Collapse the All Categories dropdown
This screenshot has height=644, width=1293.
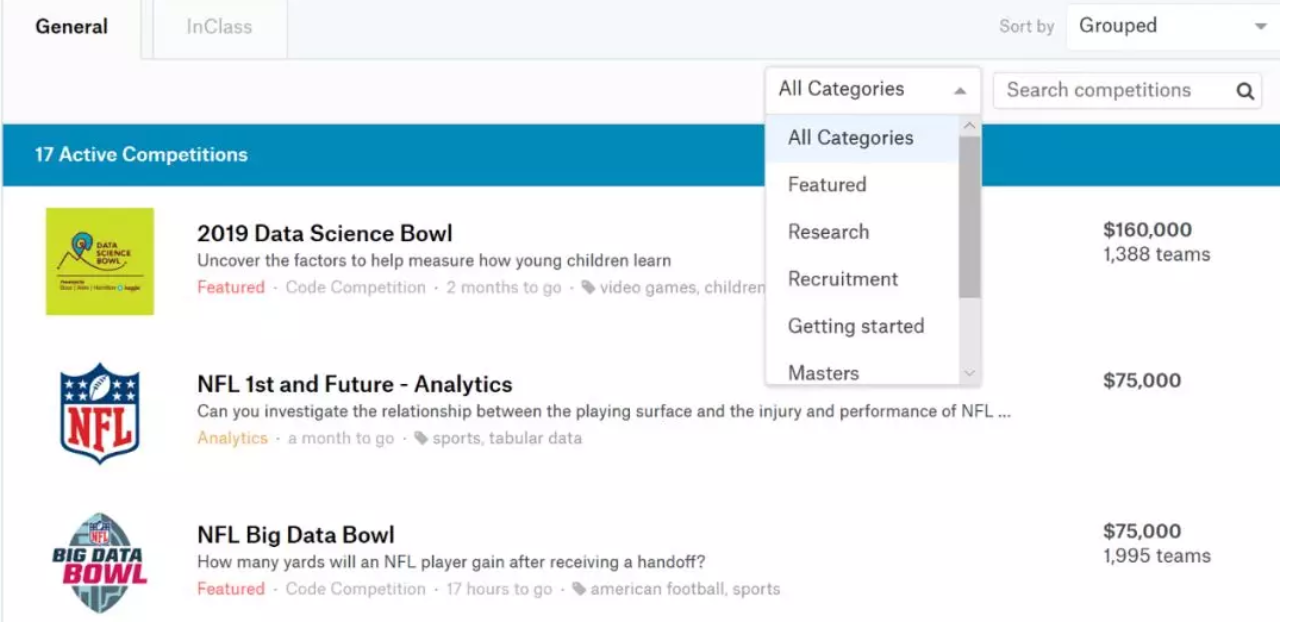coord(872,90)
